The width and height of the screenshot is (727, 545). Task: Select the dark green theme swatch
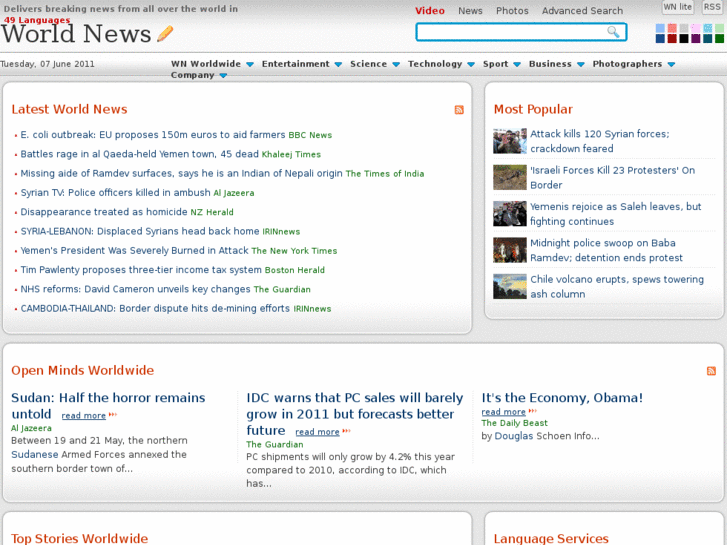pos(719,38)
